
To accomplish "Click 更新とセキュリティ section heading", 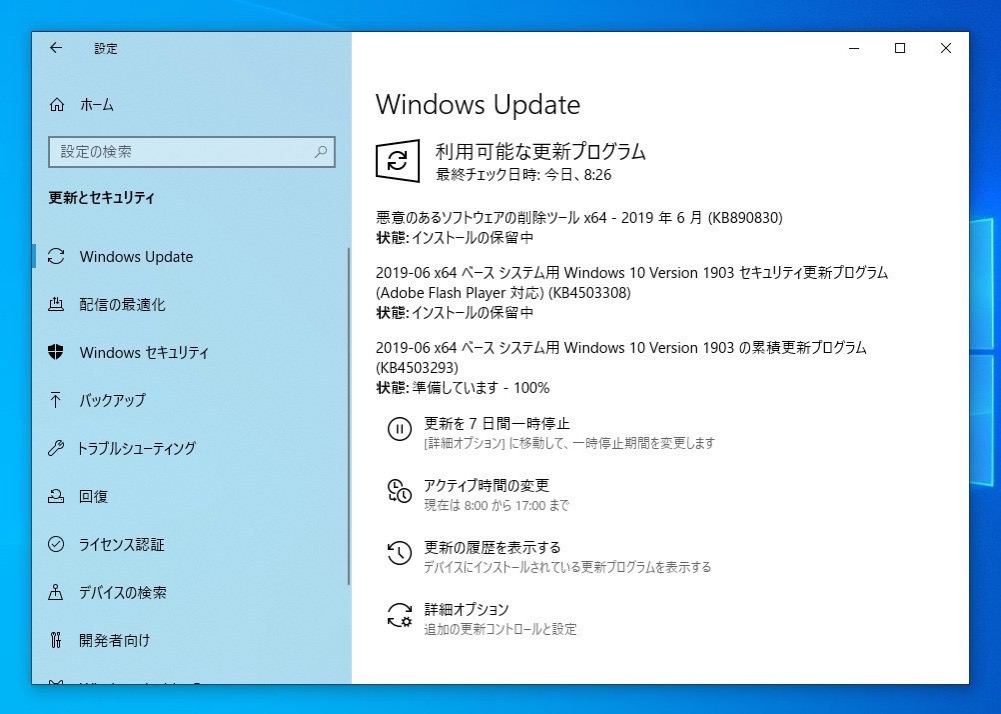I will [x=102, y=197].
